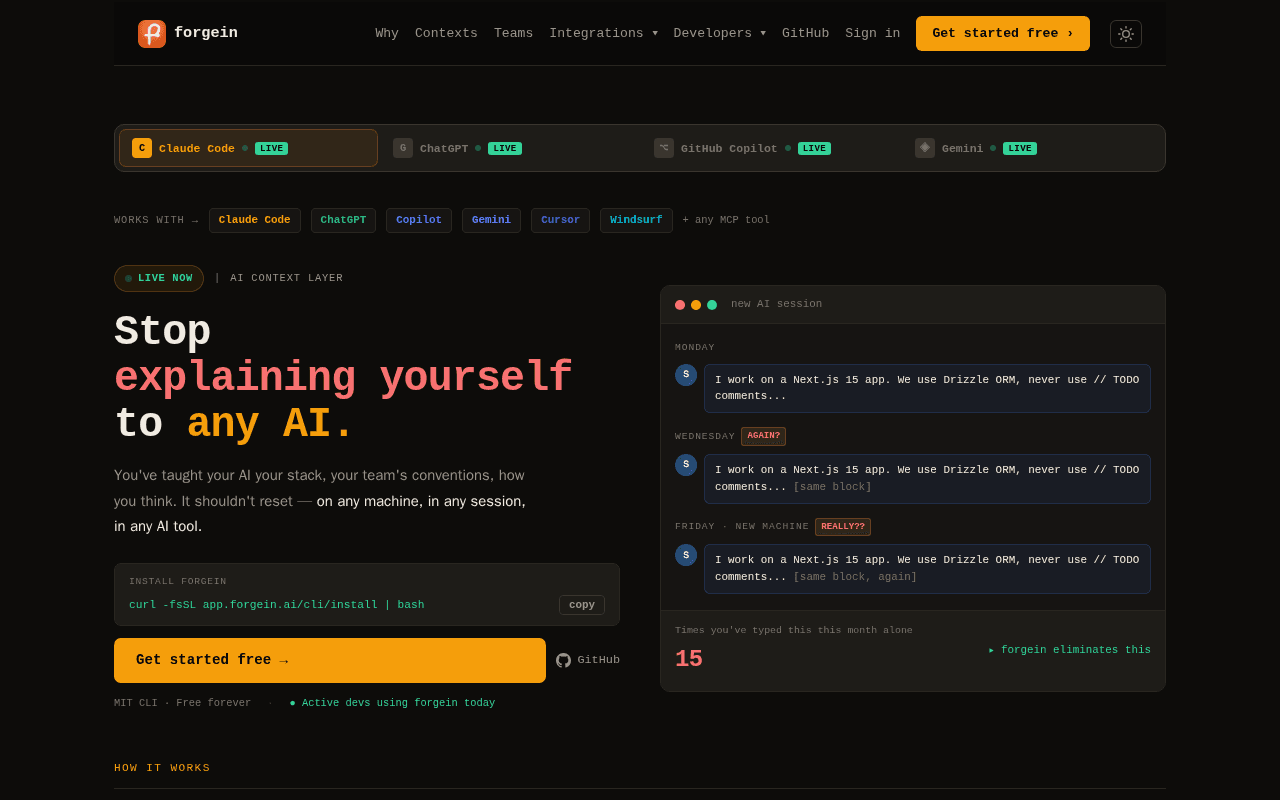Viewport: 1280px width, 800px height.
Task: Select the Claude Code live tab
Action: click(248, 148)
